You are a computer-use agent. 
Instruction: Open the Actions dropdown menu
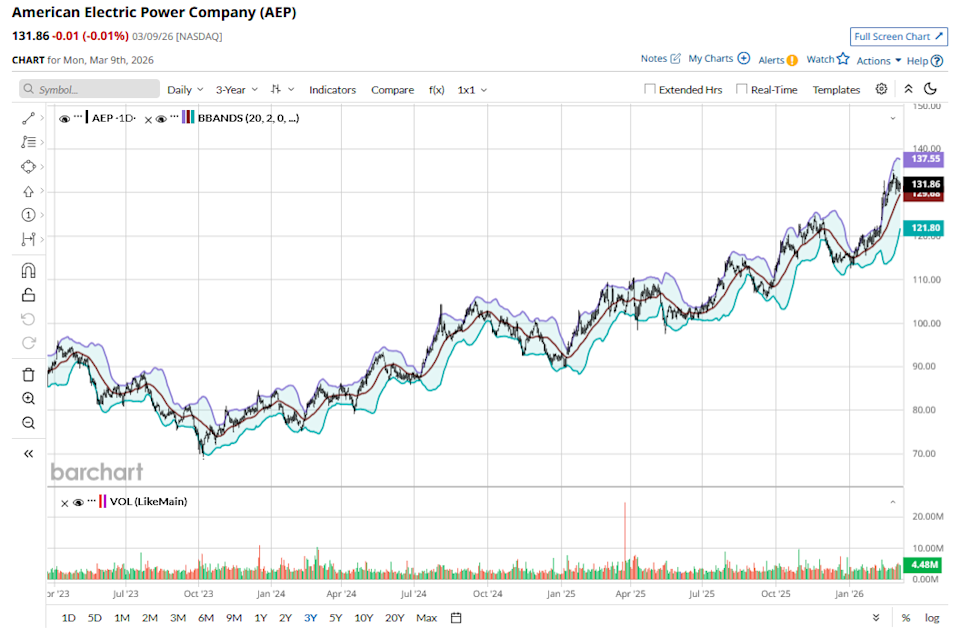coord(874,60)
